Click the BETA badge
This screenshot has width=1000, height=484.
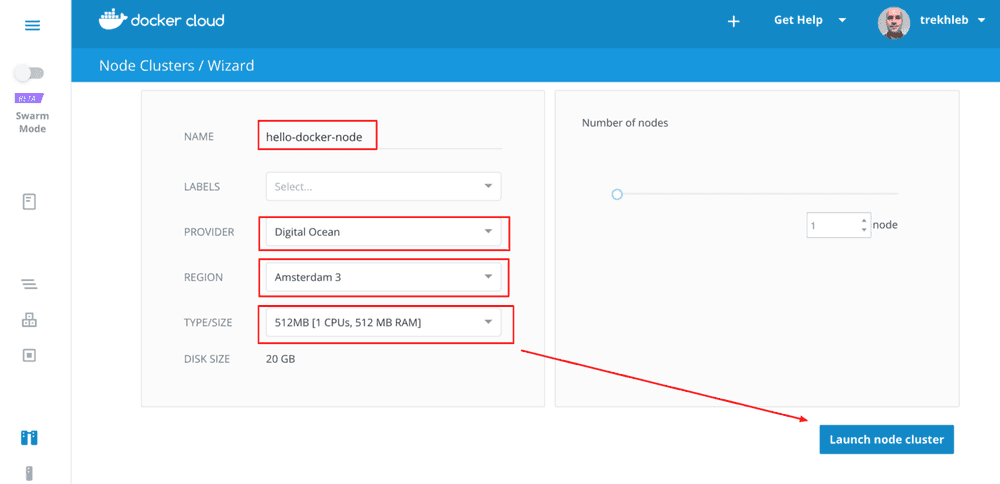pos(29,98)
